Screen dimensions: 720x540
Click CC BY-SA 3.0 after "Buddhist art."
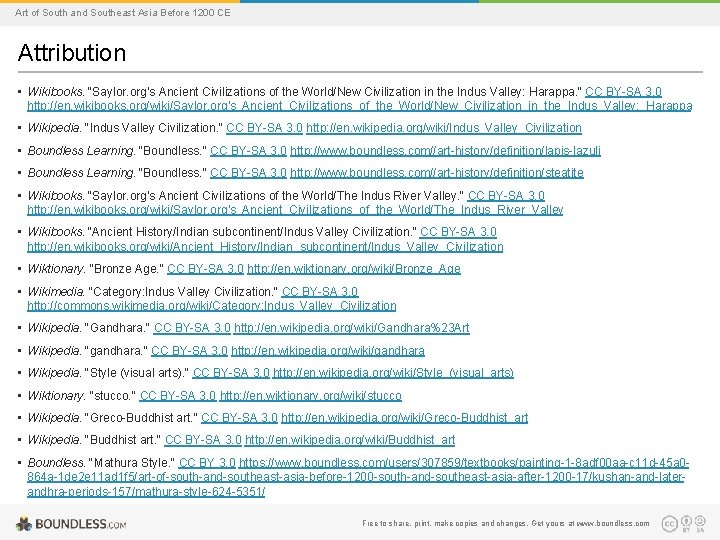[203, 440]
